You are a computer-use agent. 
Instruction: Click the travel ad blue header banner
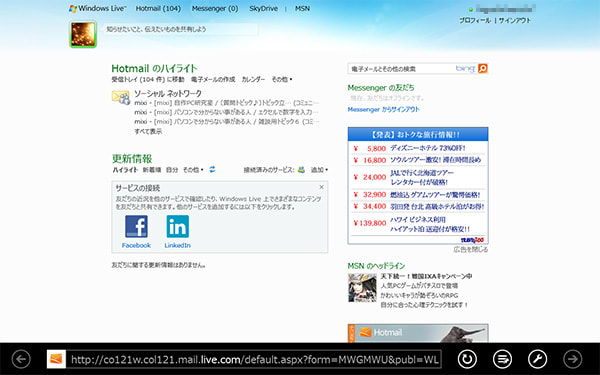[418, 135]
